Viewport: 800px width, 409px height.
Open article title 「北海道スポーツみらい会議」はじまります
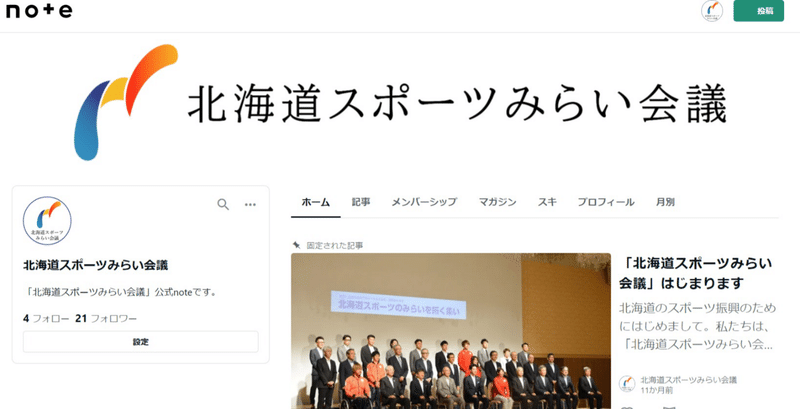tap(695, 273)
